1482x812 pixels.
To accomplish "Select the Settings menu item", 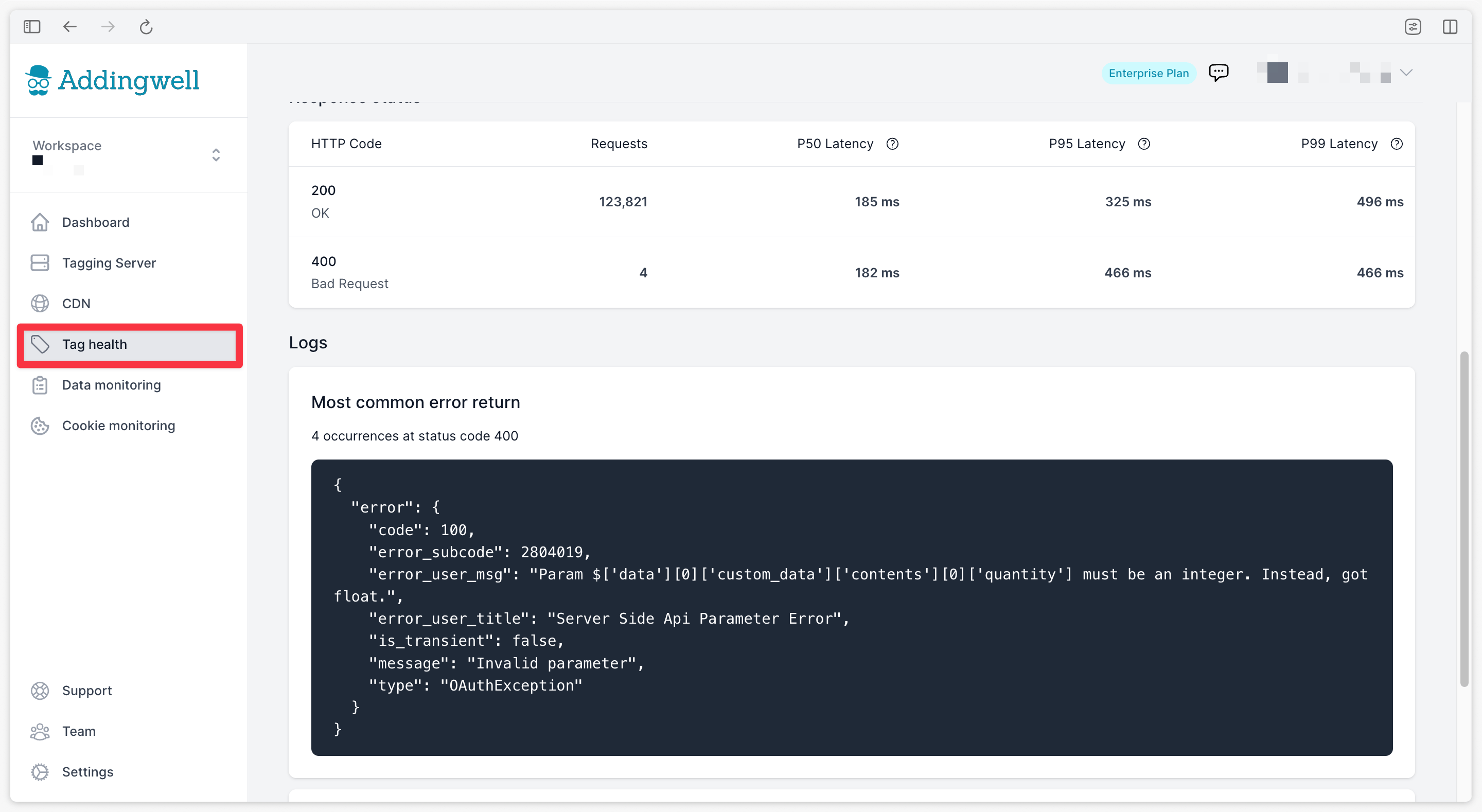I will [88, 772].
